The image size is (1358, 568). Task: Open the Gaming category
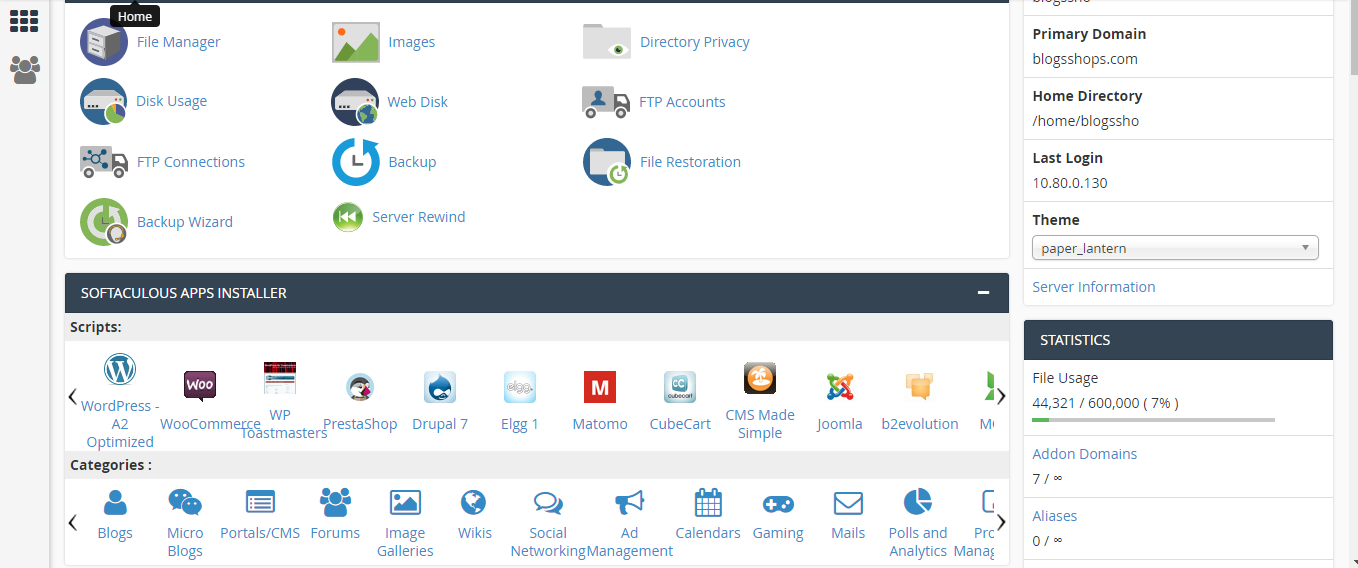[x=778, y=515]
